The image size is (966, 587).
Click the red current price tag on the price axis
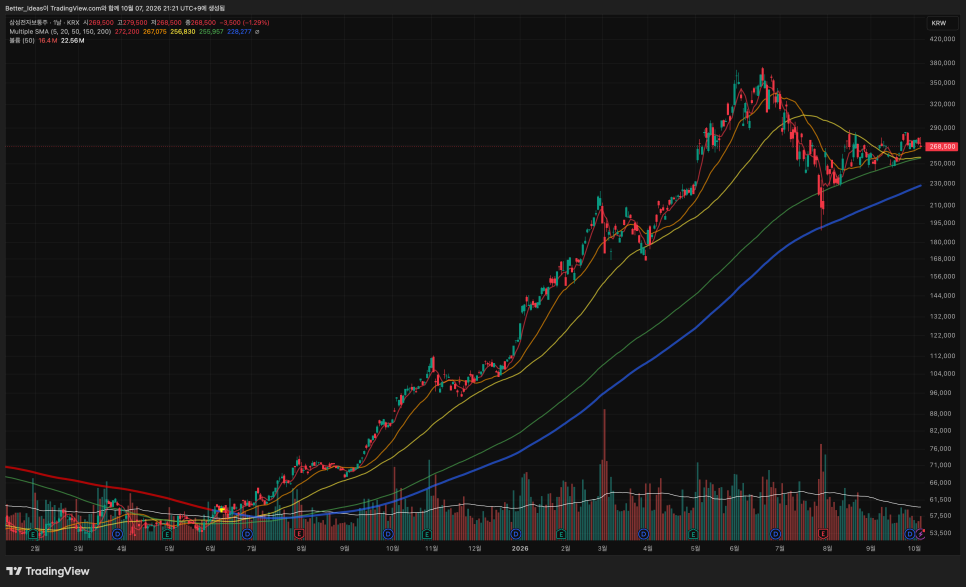942,147
